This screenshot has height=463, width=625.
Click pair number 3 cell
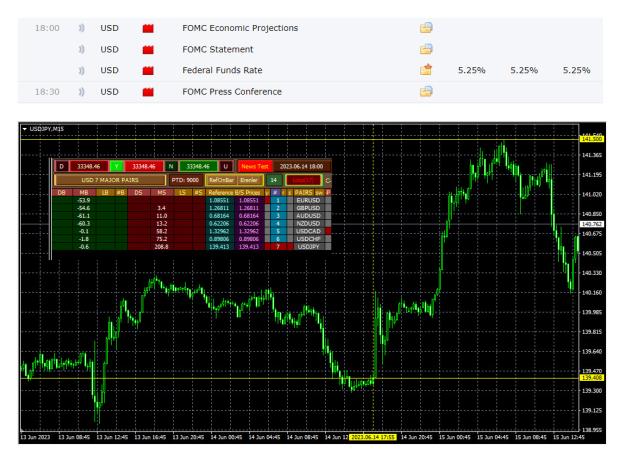278,216
